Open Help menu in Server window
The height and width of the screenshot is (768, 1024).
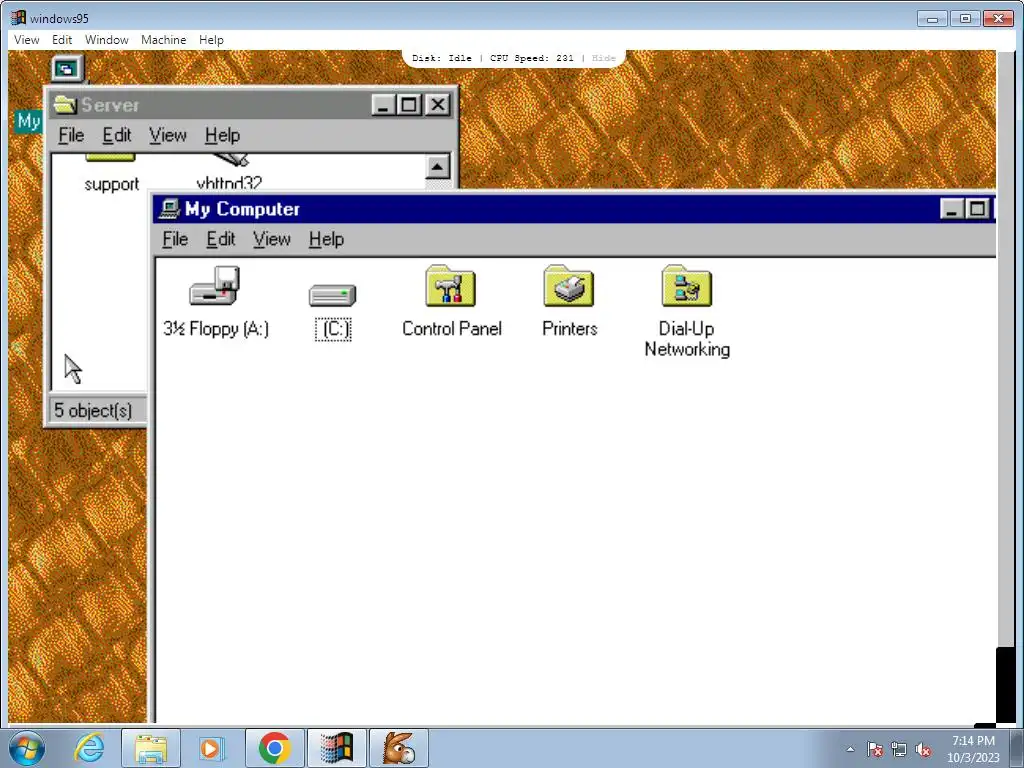click(223, 135)
